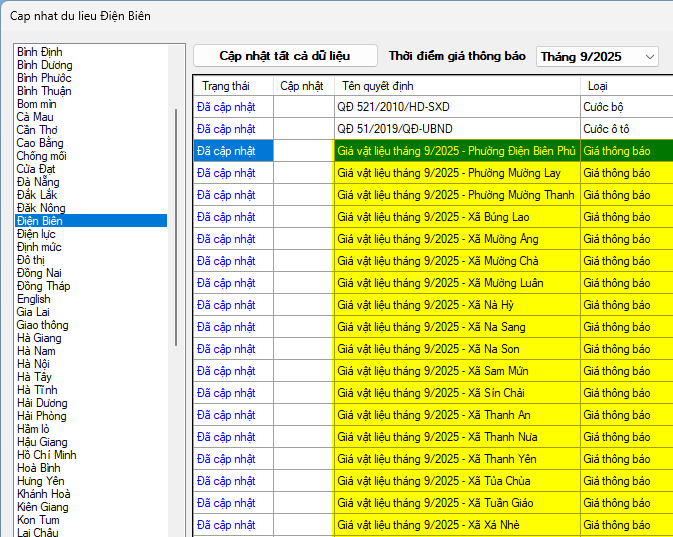Screen dimensions: 673x537
Task: Choose 'Hồ Chí Minh' in left list
Action: coord(45,455)
